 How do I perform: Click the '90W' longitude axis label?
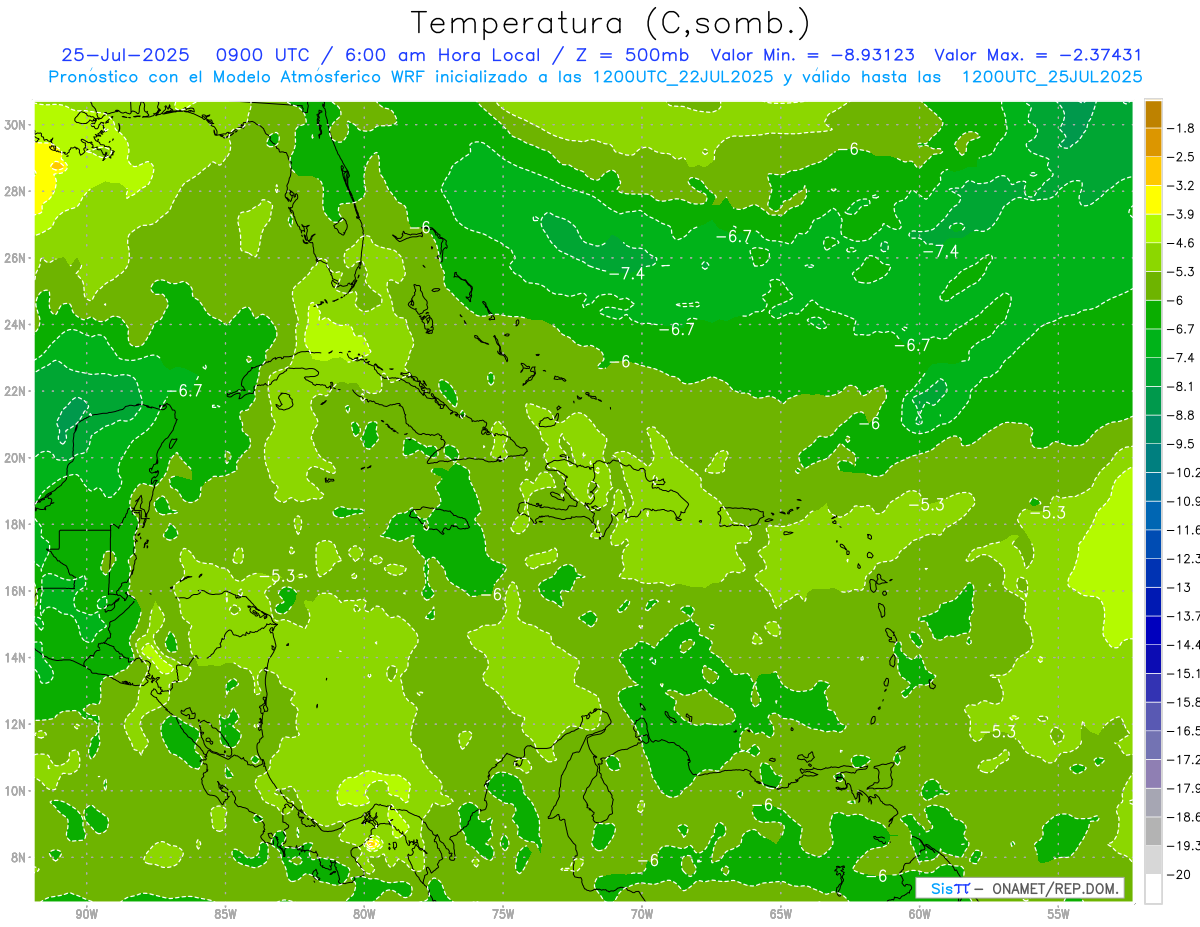coord(87,914)
